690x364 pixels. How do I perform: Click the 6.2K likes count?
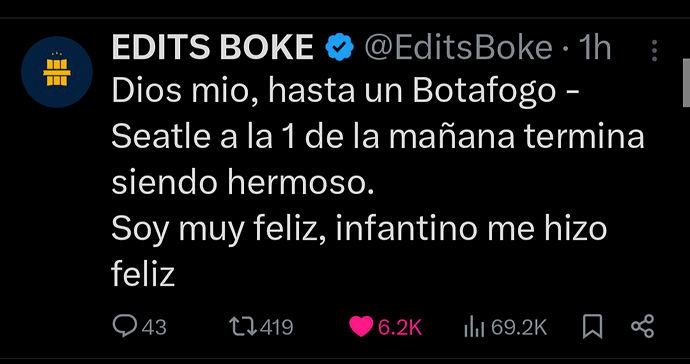400,327
